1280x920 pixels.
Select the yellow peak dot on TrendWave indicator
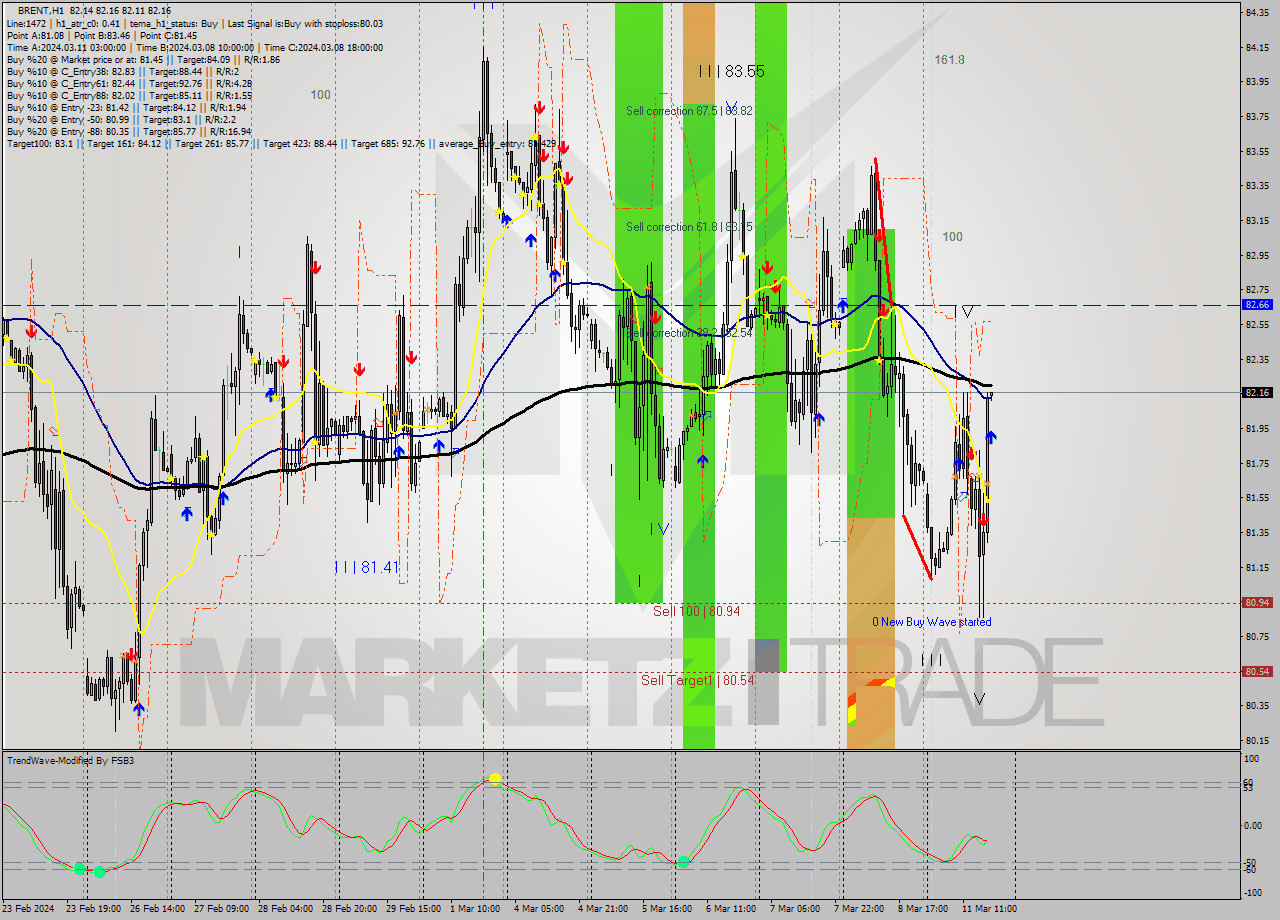pos(494,778)
